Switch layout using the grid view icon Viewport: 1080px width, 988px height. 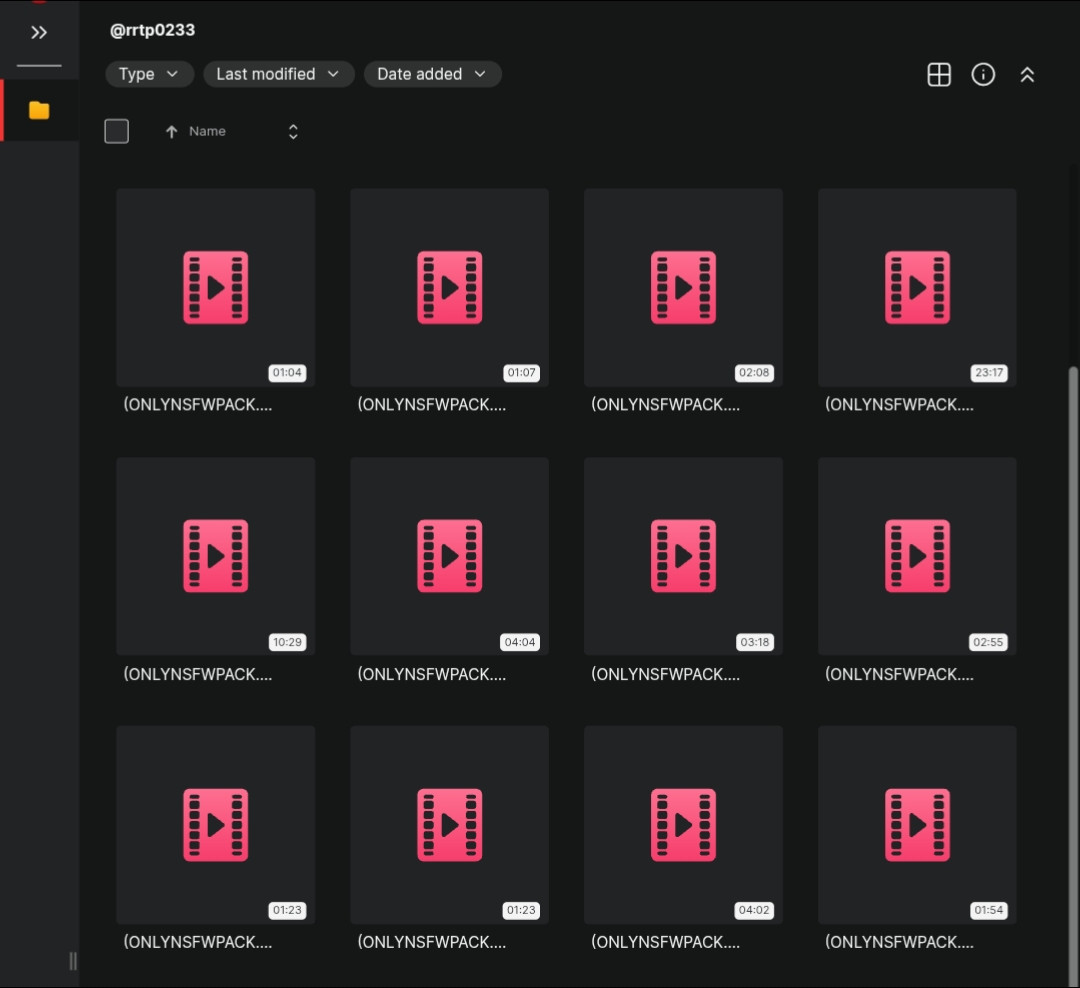[939, 75]
